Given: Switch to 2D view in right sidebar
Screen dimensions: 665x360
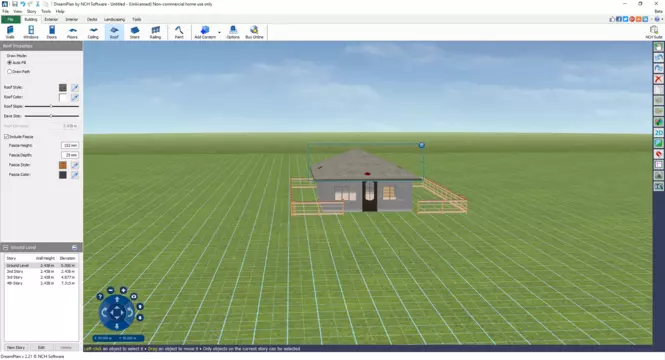Looking at the screenshot, I should pyautogui.click(x=659, y=133).
